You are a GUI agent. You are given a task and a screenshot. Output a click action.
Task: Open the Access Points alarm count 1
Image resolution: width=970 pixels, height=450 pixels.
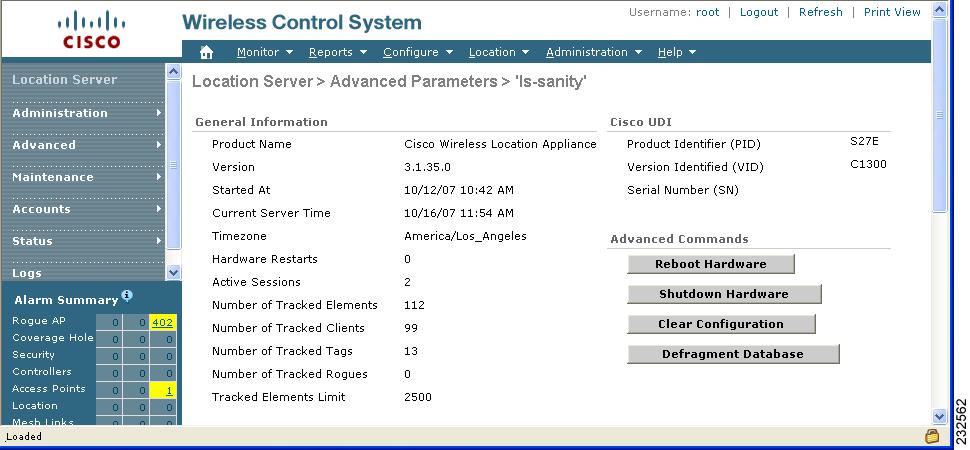169,391
